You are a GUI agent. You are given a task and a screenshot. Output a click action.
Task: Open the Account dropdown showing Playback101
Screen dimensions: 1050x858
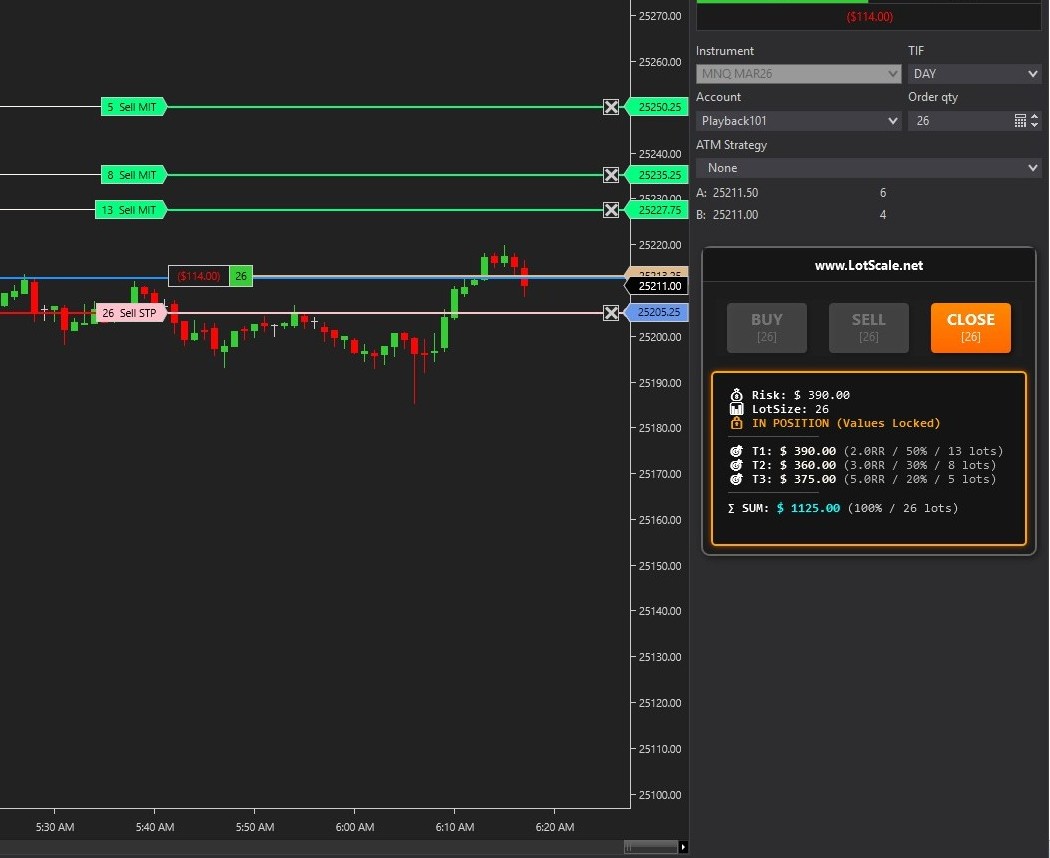coord(798,120)
